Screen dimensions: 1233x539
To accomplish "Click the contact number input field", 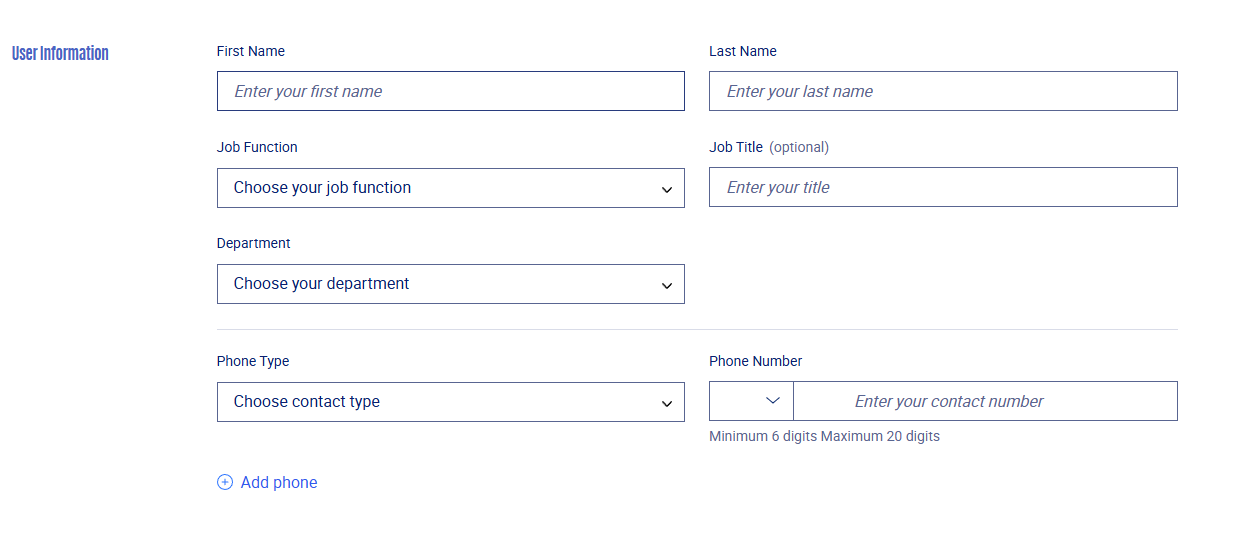I will 985,401.
